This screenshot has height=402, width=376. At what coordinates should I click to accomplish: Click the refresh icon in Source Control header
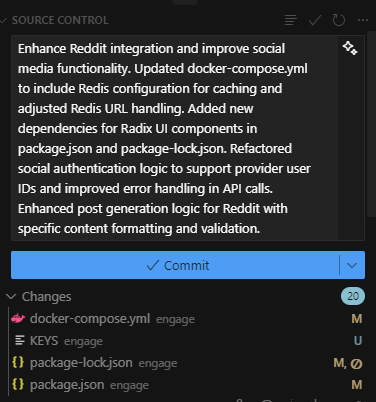pyautogui.click(x=339, y=20)
